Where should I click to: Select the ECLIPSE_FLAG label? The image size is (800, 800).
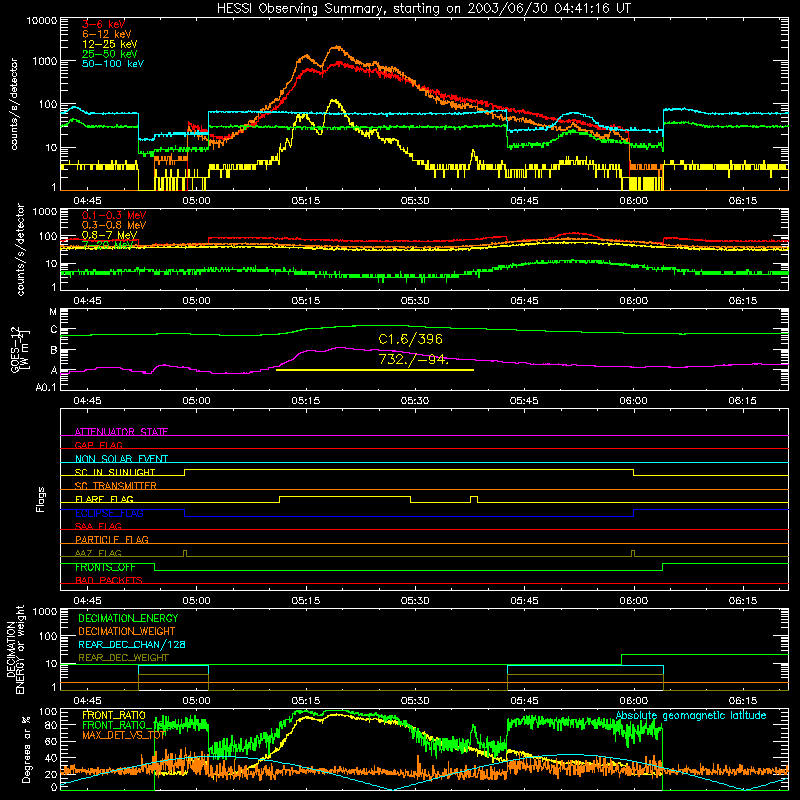coord(109,513)
